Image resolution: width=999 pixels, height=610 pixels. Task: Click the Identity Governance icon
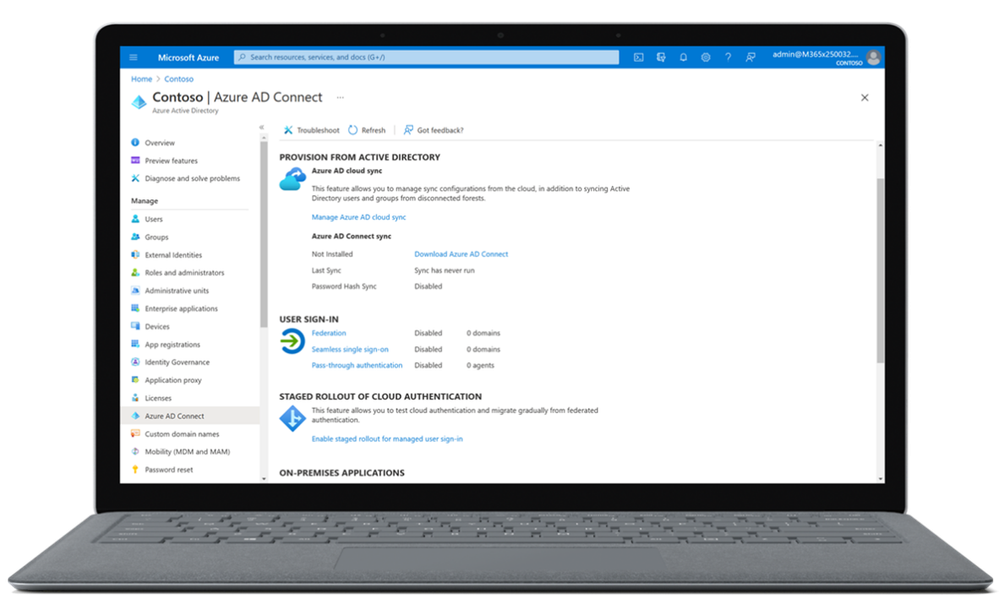coord(135,361)
